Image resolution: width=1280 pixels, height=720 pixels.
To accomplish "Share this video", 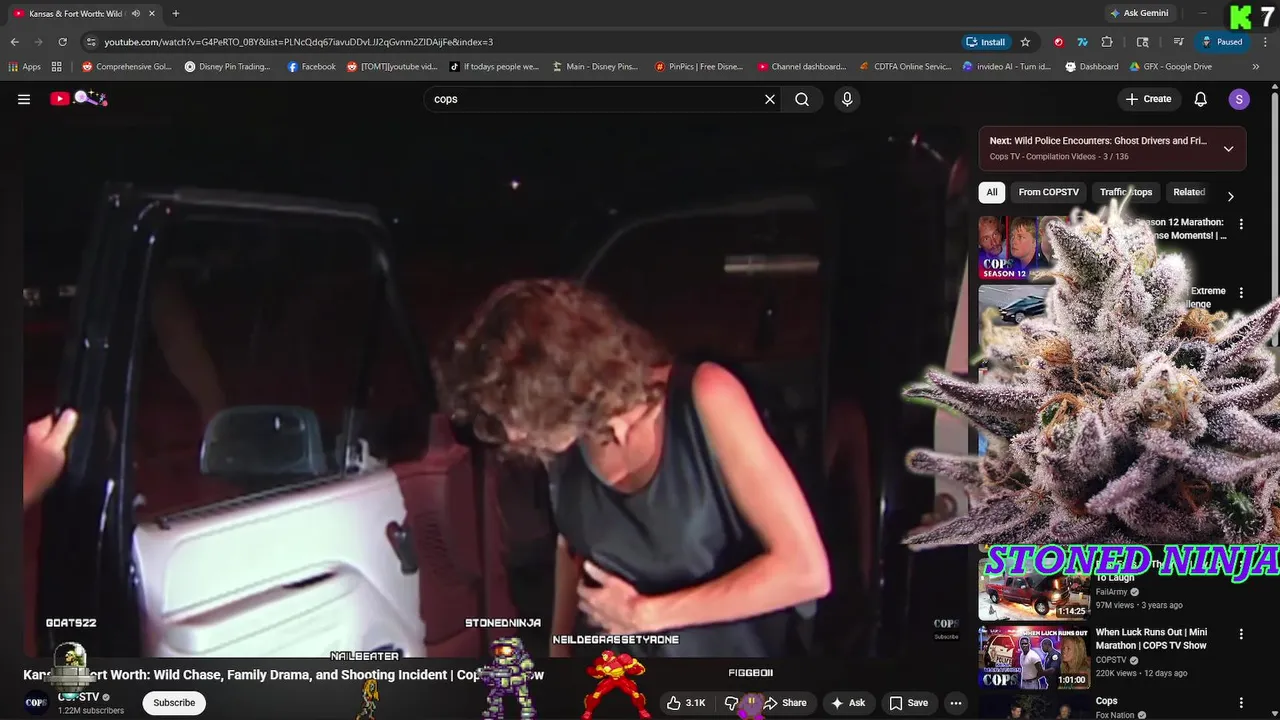I will coord(785,703).
